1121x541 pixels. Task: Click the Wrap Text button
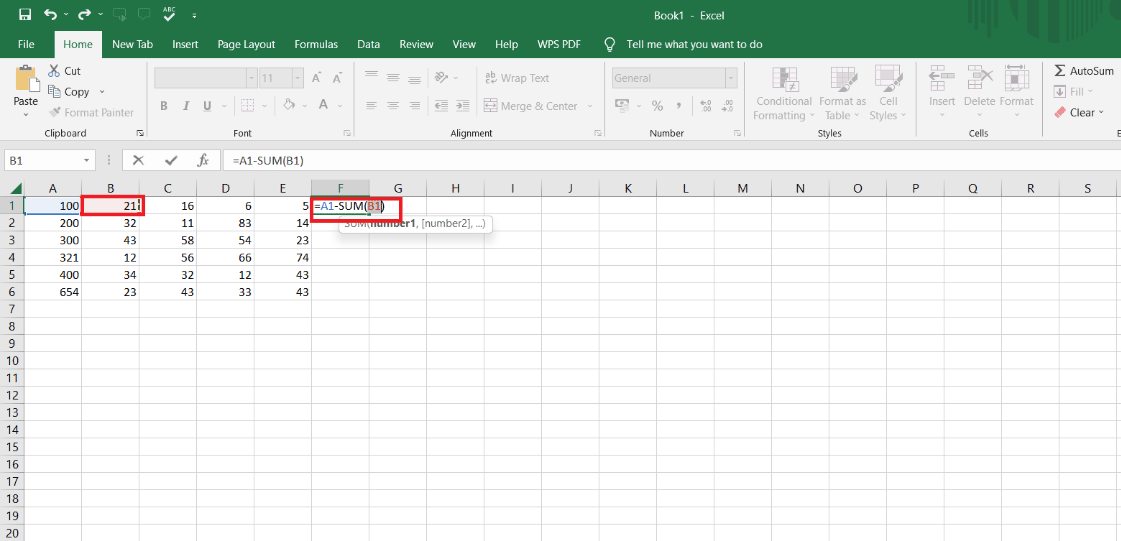point(517,78)
